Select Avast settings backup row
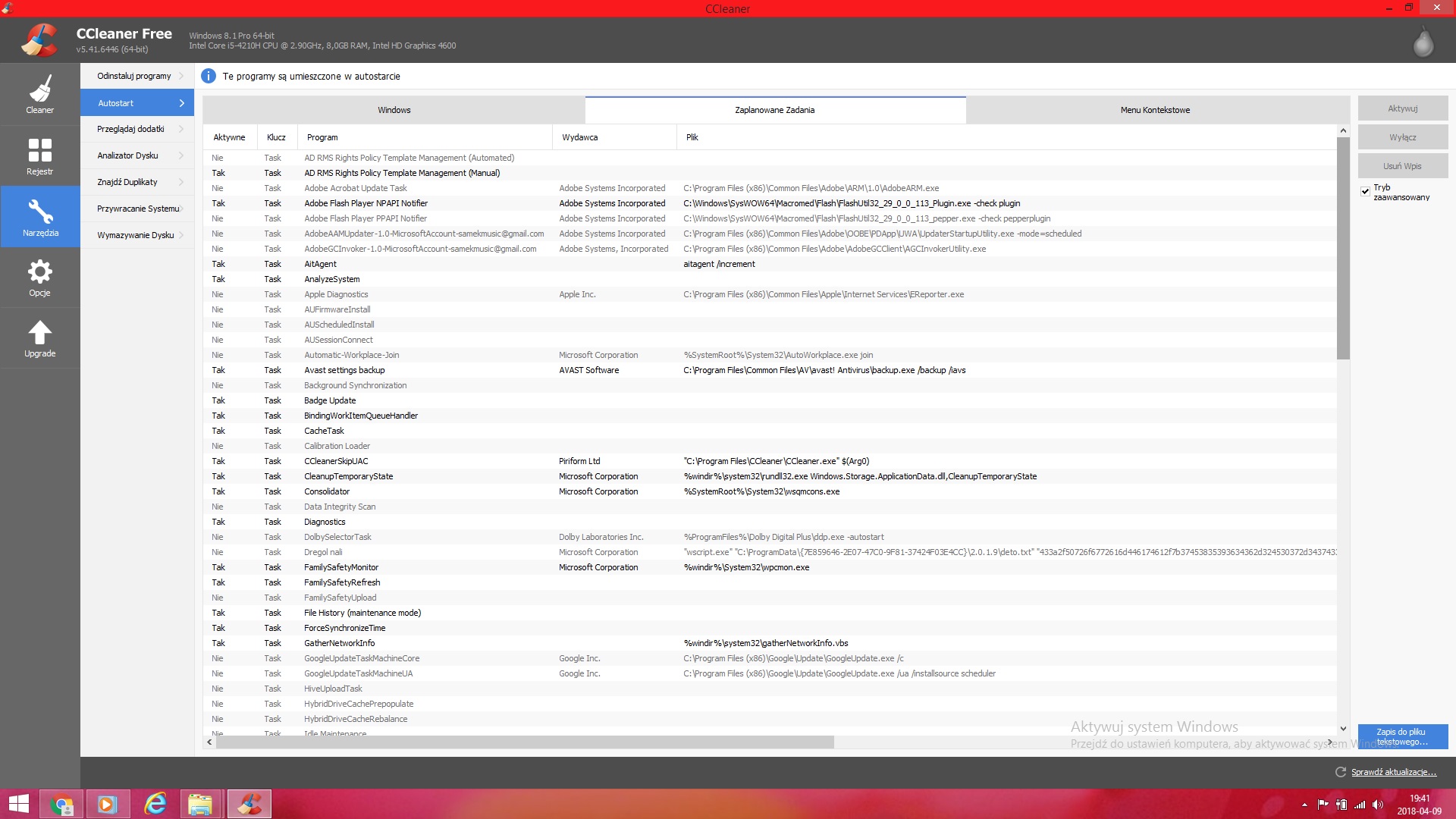The image size is (1456, 819). click(x=770, y=370)
